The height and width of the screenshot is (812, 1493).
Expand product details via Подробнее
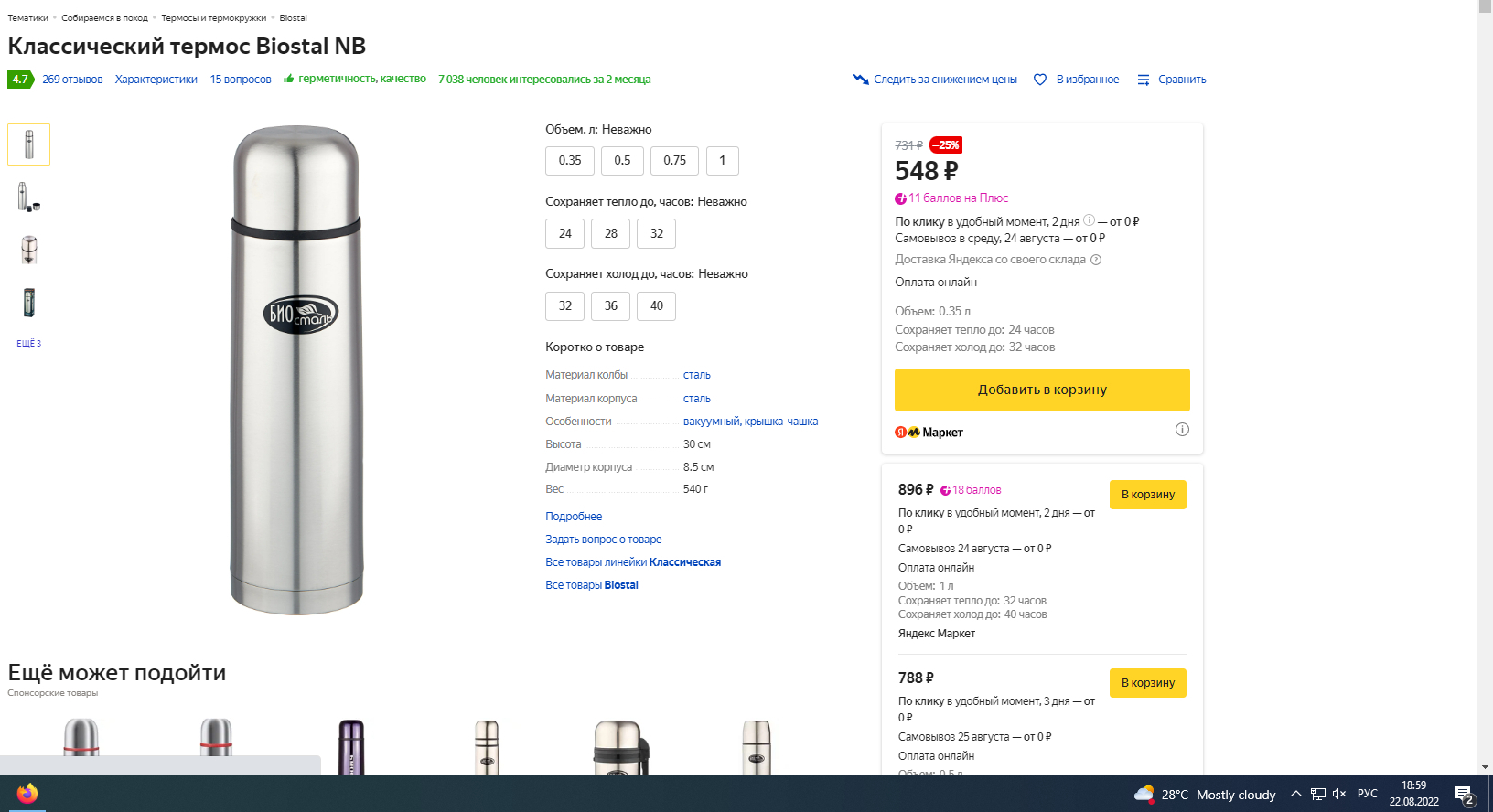point(574,517)
